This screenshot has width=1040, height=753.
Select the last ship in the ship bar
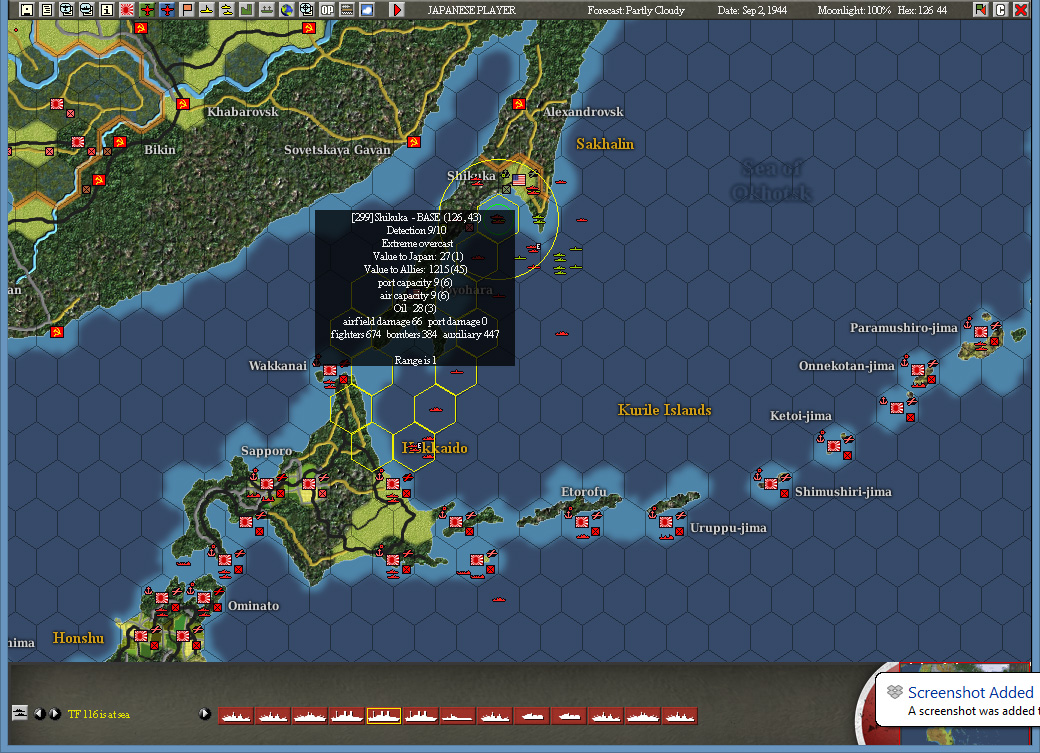pyautogui.click(x=679, y=716)
